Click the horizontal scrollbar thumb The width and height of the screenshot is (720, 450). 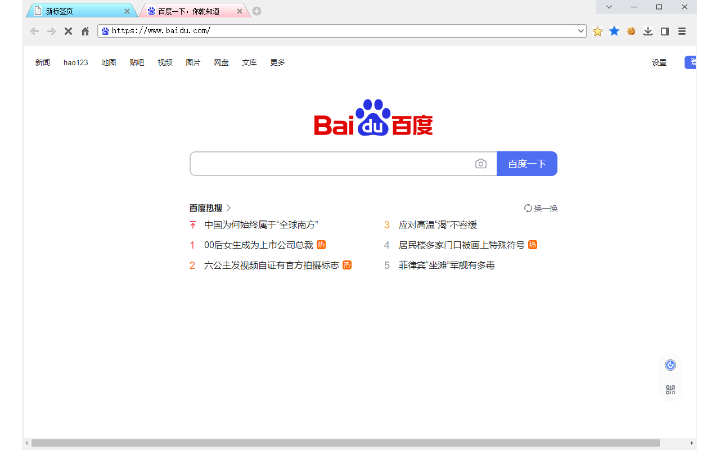point(345,443)
